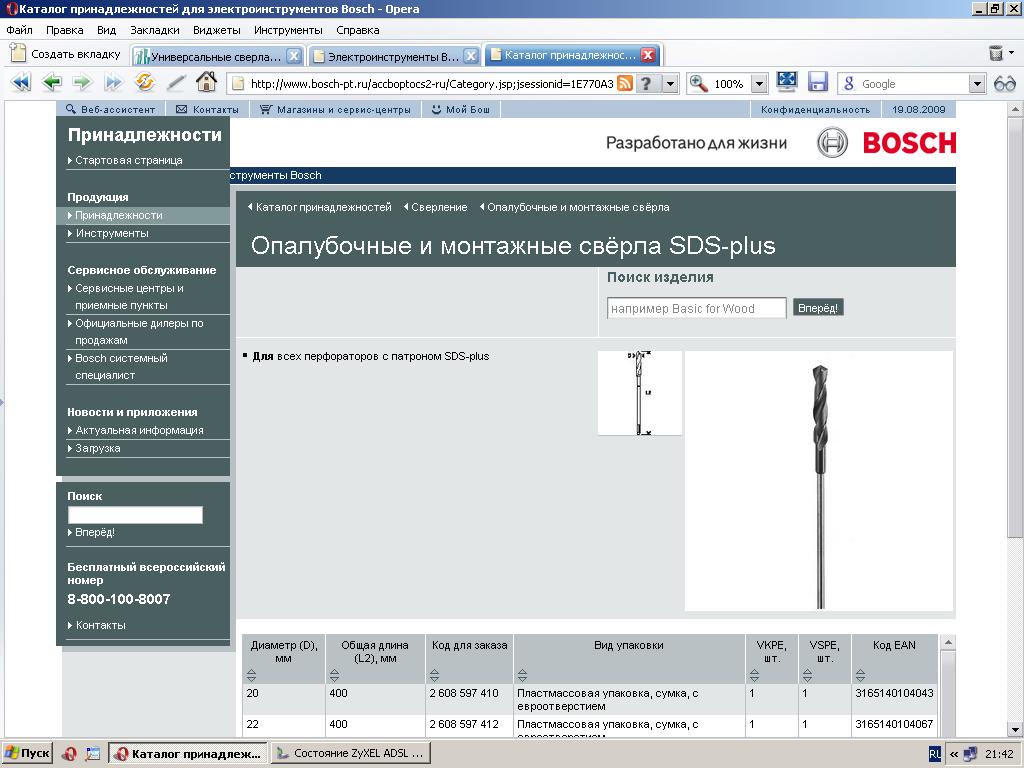Click the drill dimension diagram thumbnail
This screenshot has height=768, width=1024.
639,392
